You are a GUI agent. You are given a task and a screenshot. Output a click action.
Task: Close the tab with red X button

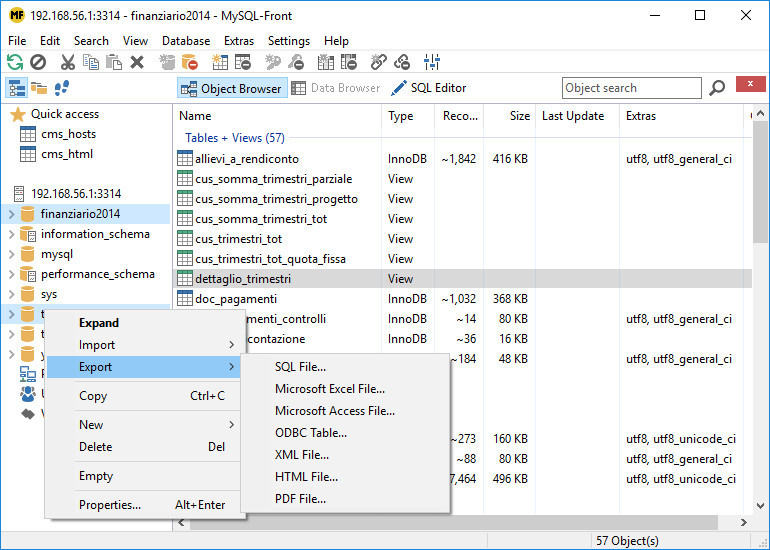[x=750, y=84]
